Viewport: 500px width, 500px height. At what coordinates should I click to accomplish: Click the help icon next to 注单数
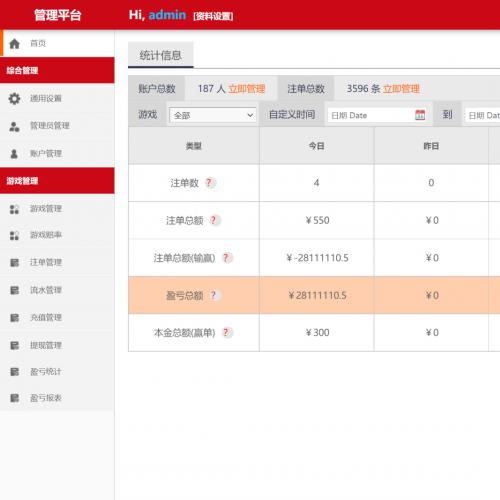pos(209,183)
